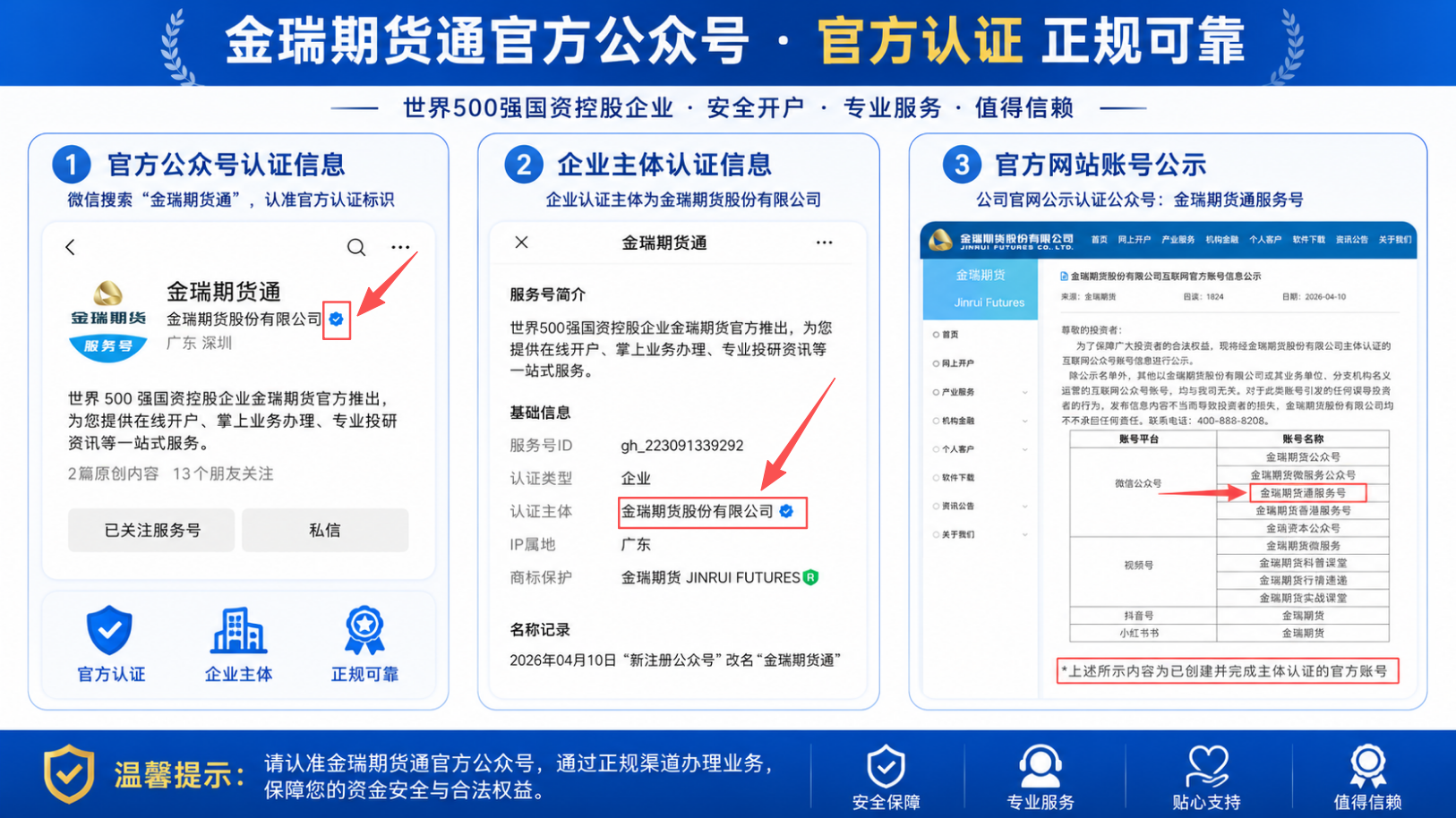Select 网上开户 in the white website sidebar list
This screenshot has width=1456, height=818.
pos(958,363)
